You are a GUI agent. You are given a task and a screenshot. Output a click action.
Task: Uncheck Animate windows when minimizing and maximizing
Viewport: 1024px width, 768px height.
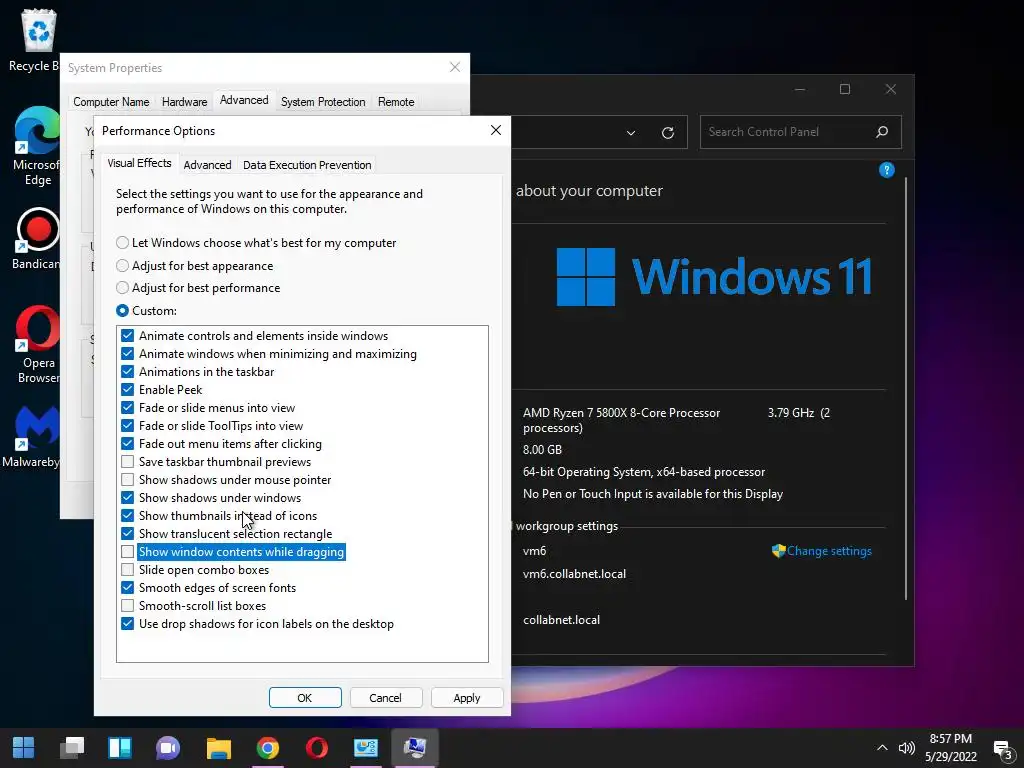point(127,354)
